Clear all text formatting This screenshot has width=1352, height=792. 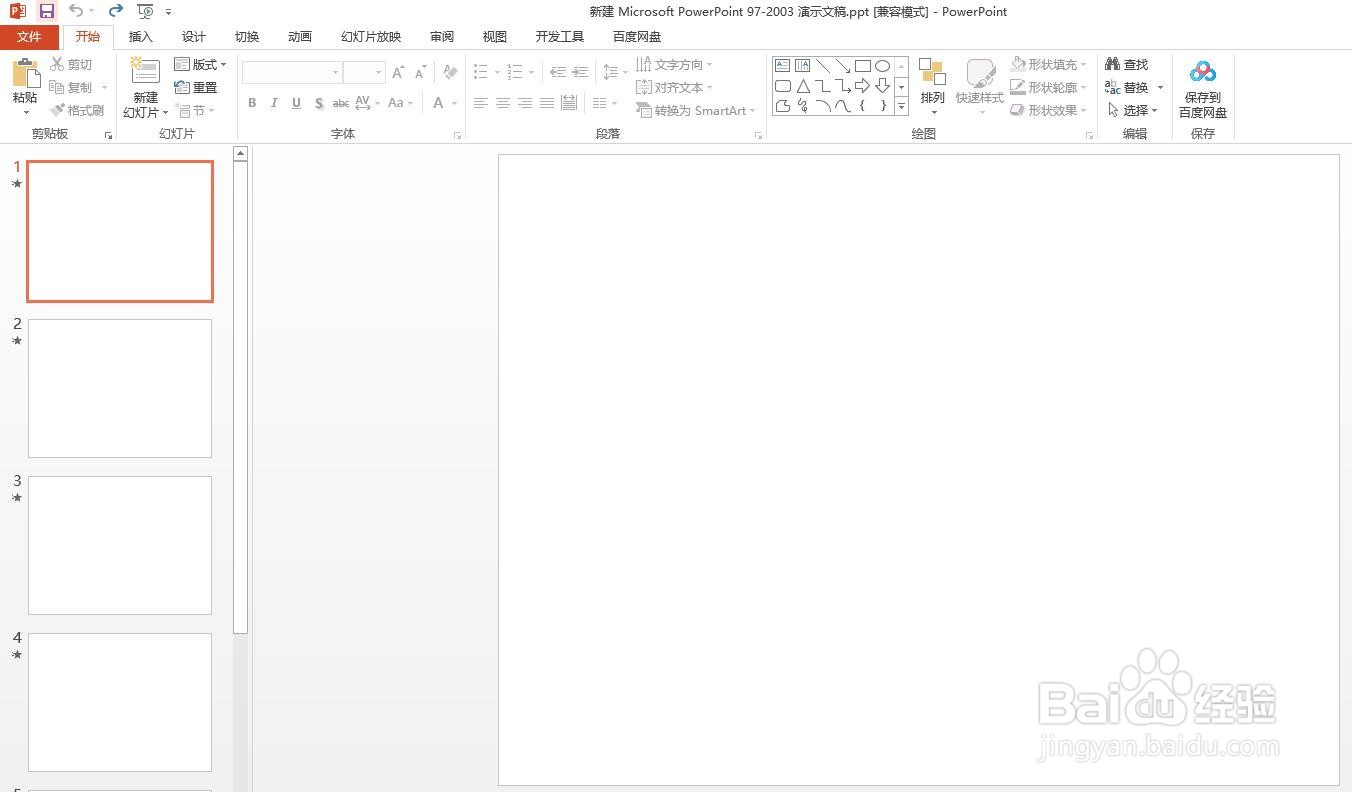450,72
